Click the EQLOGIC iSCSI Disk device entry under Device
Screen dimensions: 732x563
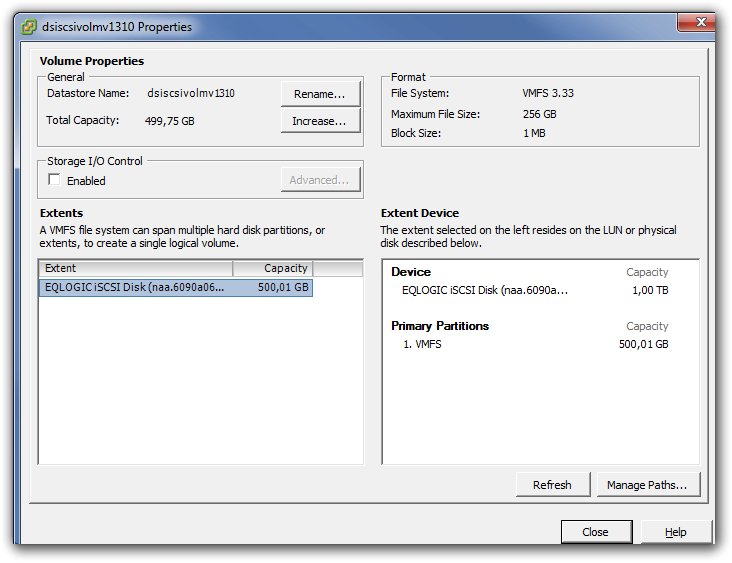click(x=484, y=290)
